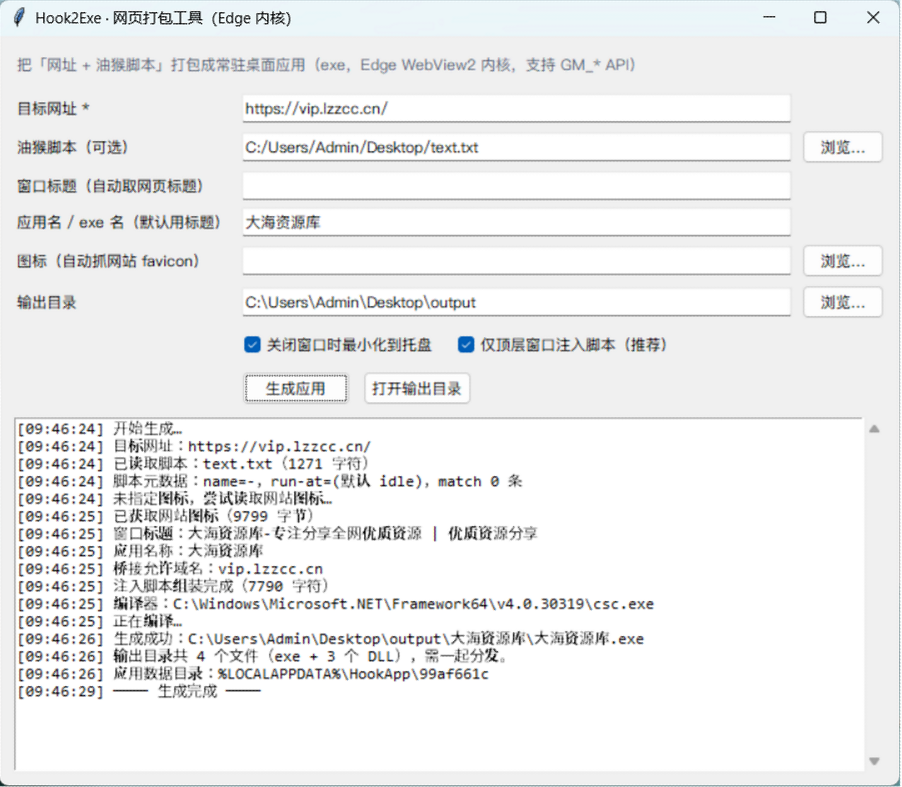Screen dimensions: 902x787
Task: Click log line 已获取网站图标（9799 字节）
Action: point(166,516)
